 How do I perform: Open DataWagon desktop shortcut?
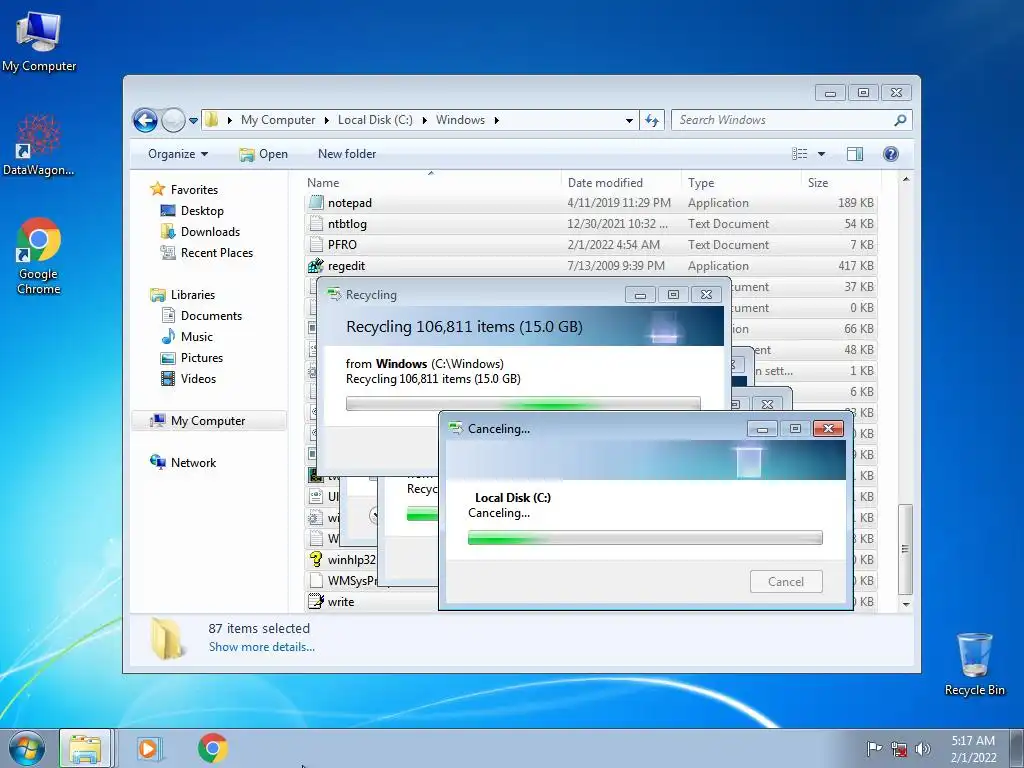click(x=39, y=145)
